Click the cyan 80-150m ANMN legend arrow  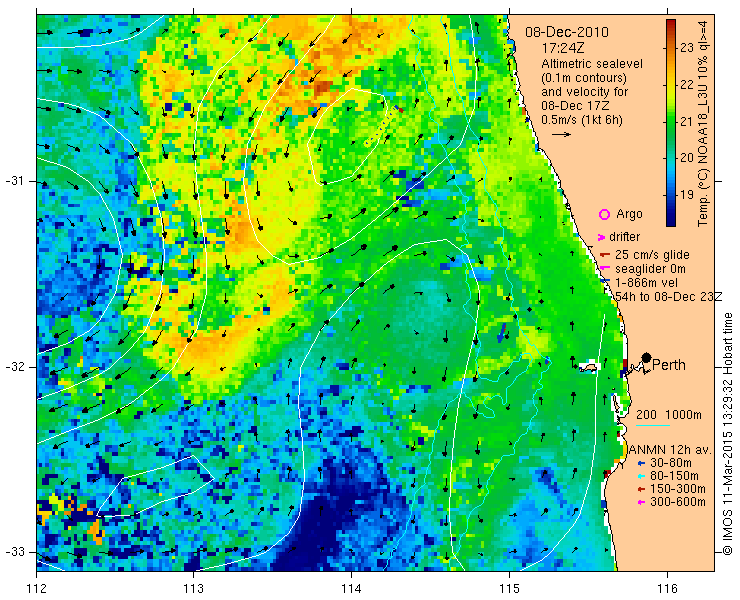click(x=641, y=476)
